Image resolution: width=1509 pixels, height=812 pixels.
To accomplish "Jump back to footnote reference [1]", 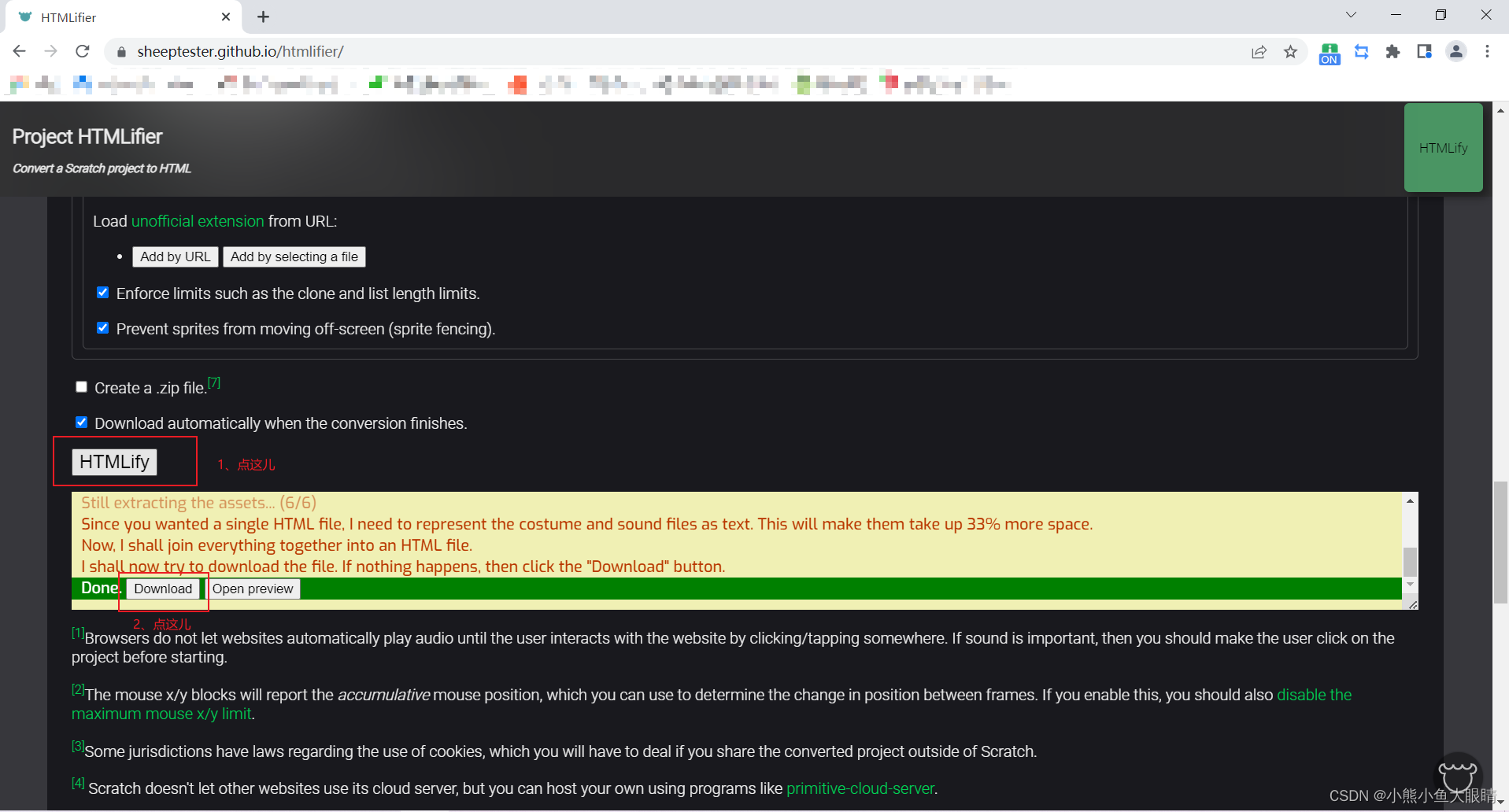I will pyautogui.click(x=78, y=633).
